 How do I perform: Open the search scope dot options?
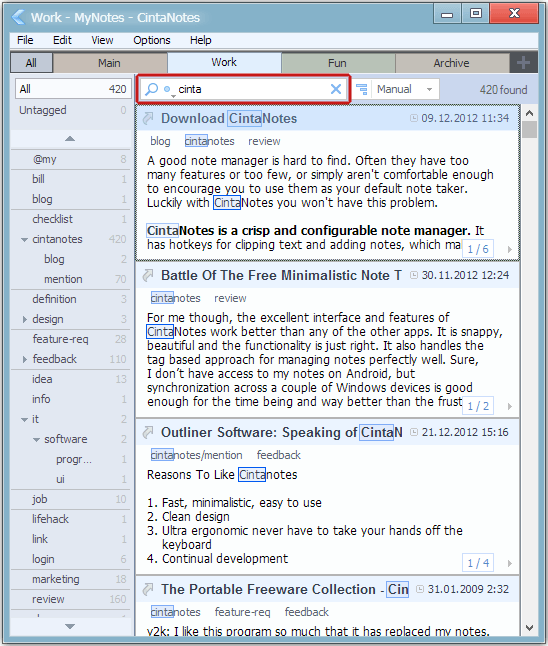pyautogui.click(x=167, y=89)
